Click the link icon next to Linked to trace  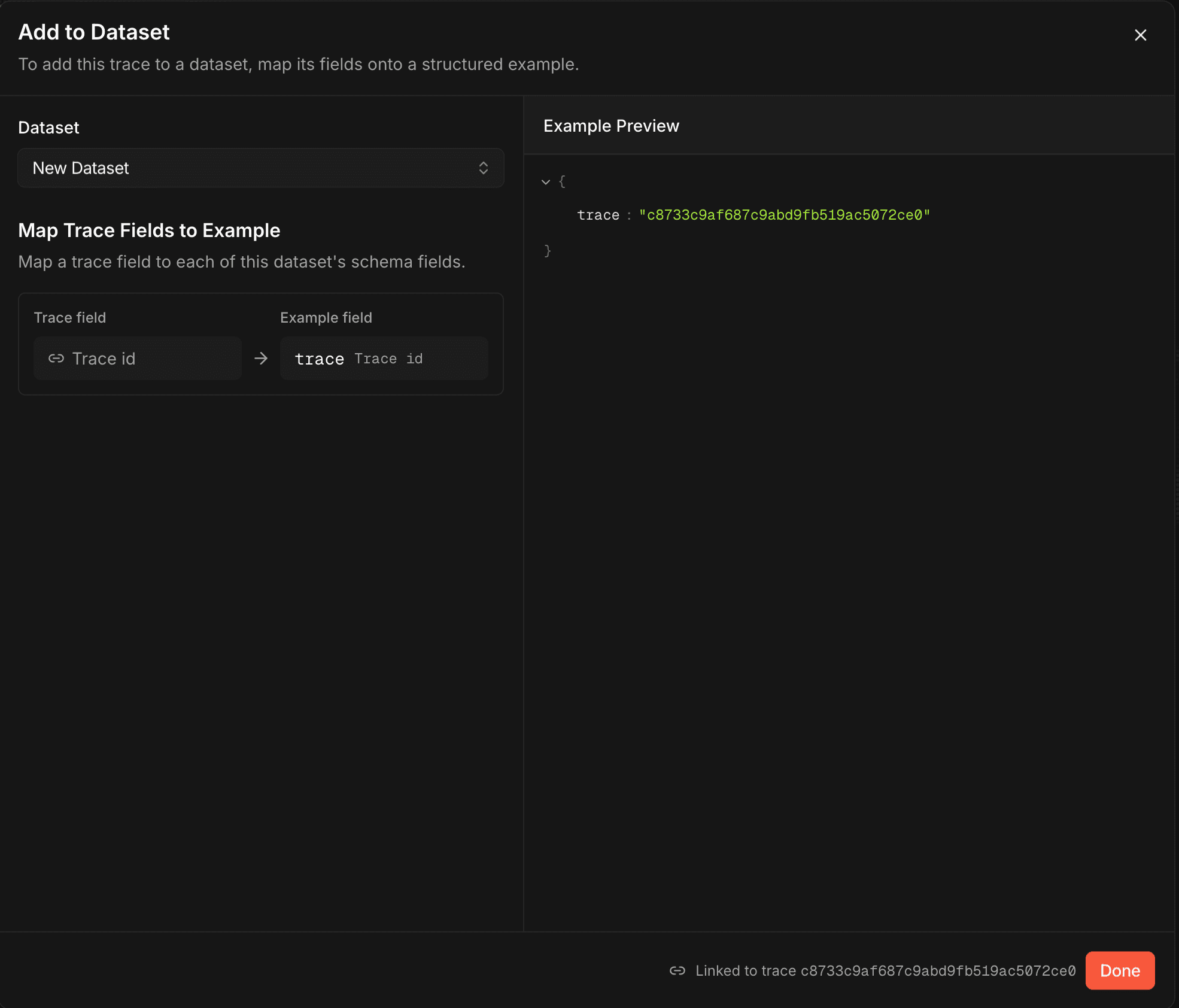click(677, 970)
